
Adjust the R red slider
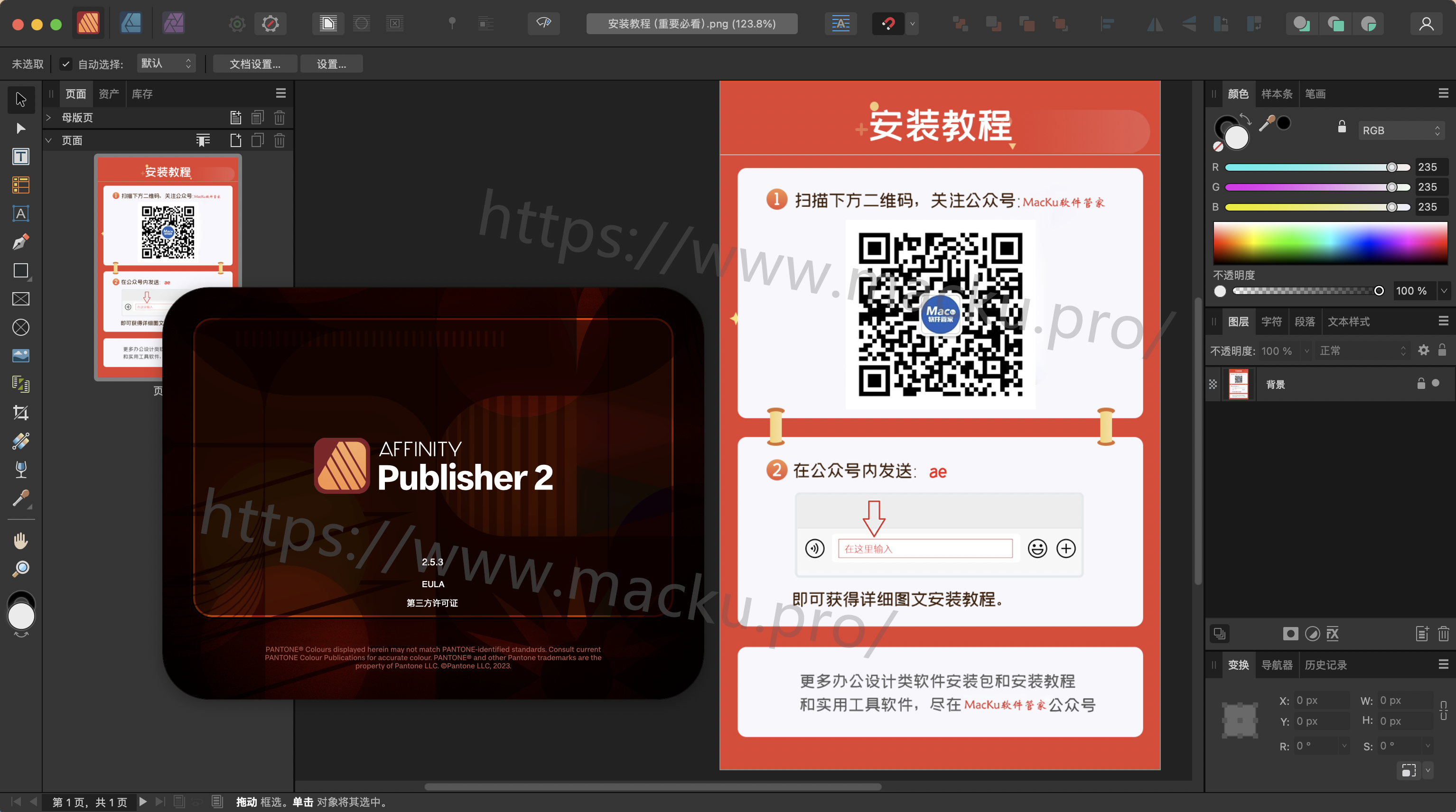click(1317, 167)
